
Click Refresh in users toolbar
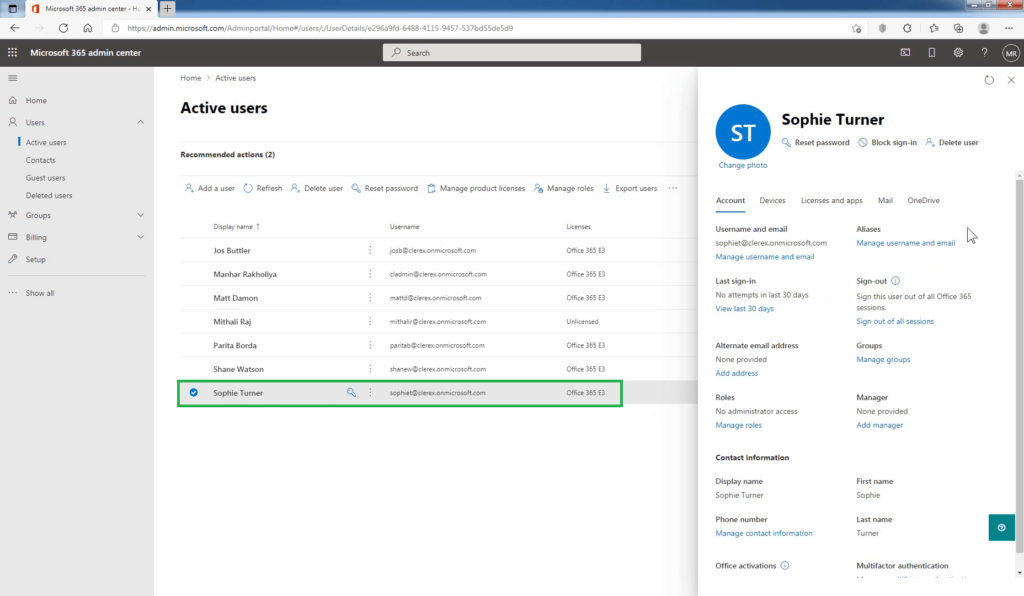tap(263, 188)
